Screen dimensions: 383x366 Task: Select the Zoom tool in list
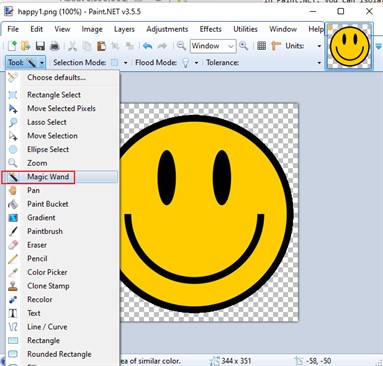[x=62, y=163]
